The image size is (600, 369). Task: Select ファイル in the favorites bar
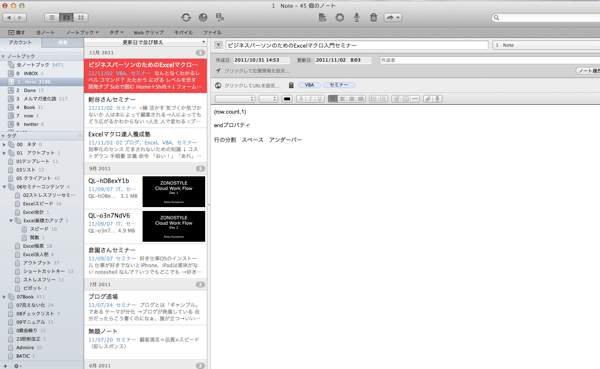[212, 33]
